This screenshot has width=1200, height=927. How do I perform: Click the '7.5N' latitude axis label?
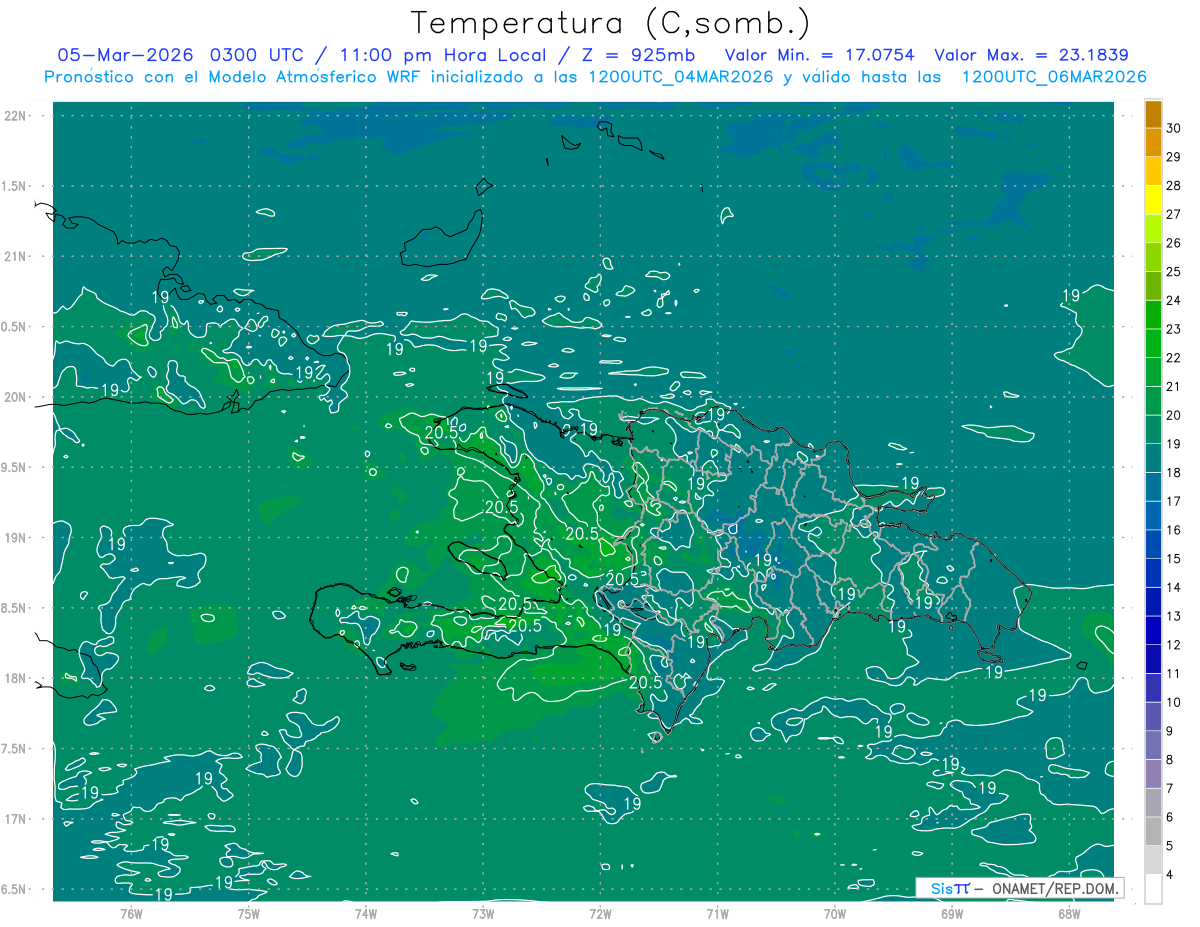pos(15,749)
